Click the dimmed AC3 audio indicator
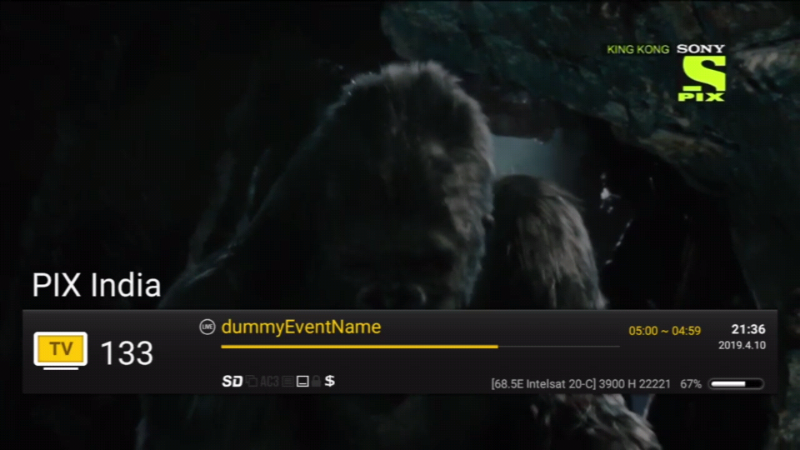 coord(269,381)
